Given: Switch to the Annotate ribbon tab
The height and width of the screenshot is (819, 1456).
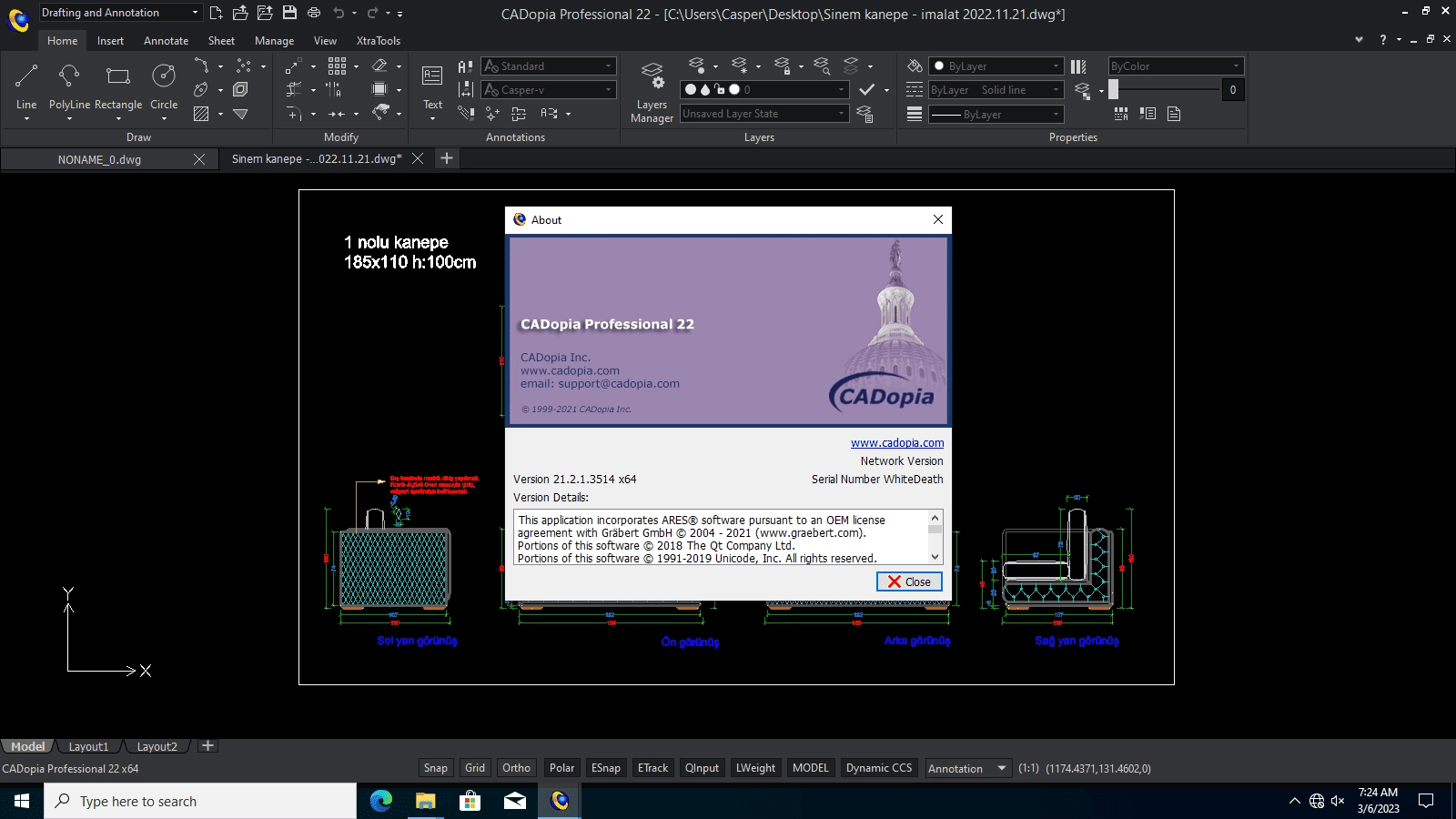Looking at the screenshot, I should (167, 41).
